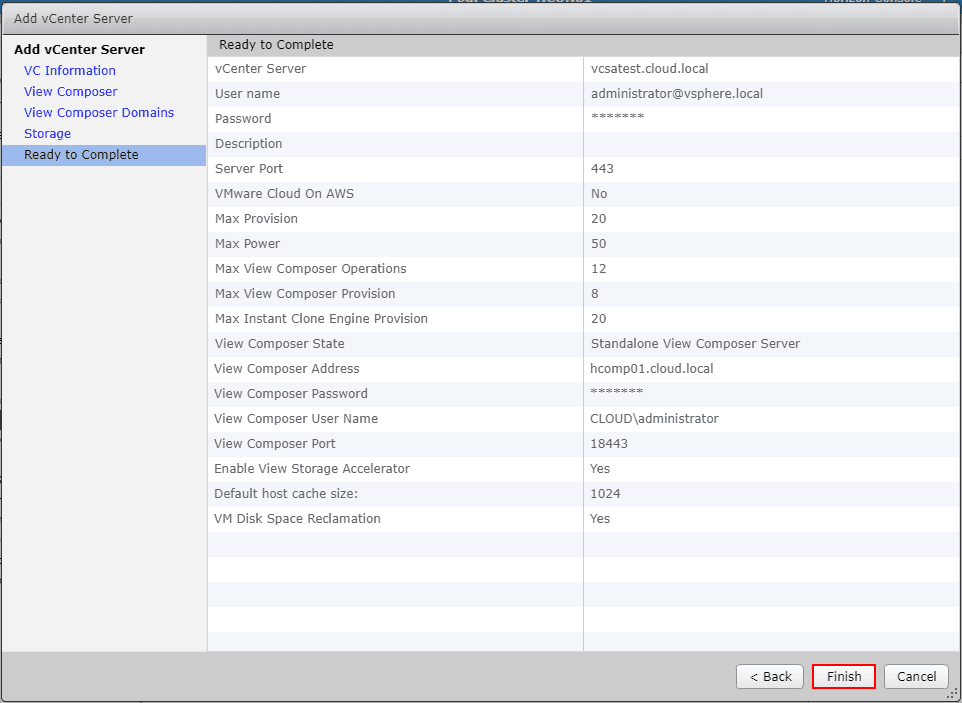Open the Storage configuration step

click(x=47, y=133)
